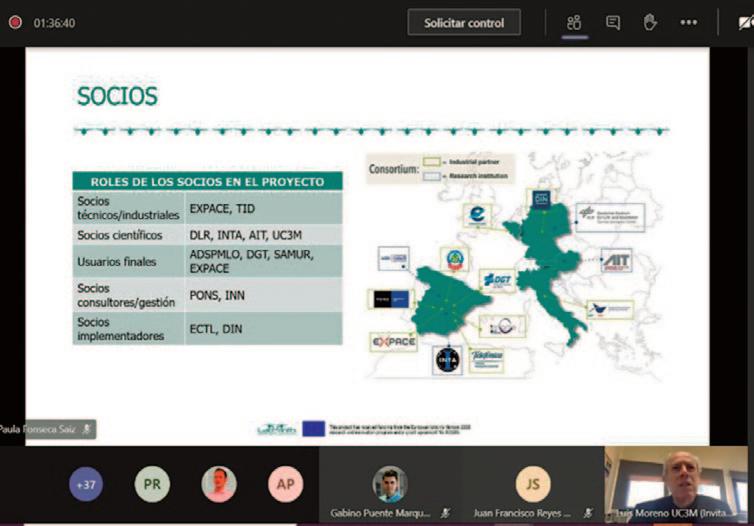Viewport: 754px width, 526px height.
Task: Click the ADSPMLO, DGT, SAMUR, EXPACE cell
Action: click(x=264, y=261)
